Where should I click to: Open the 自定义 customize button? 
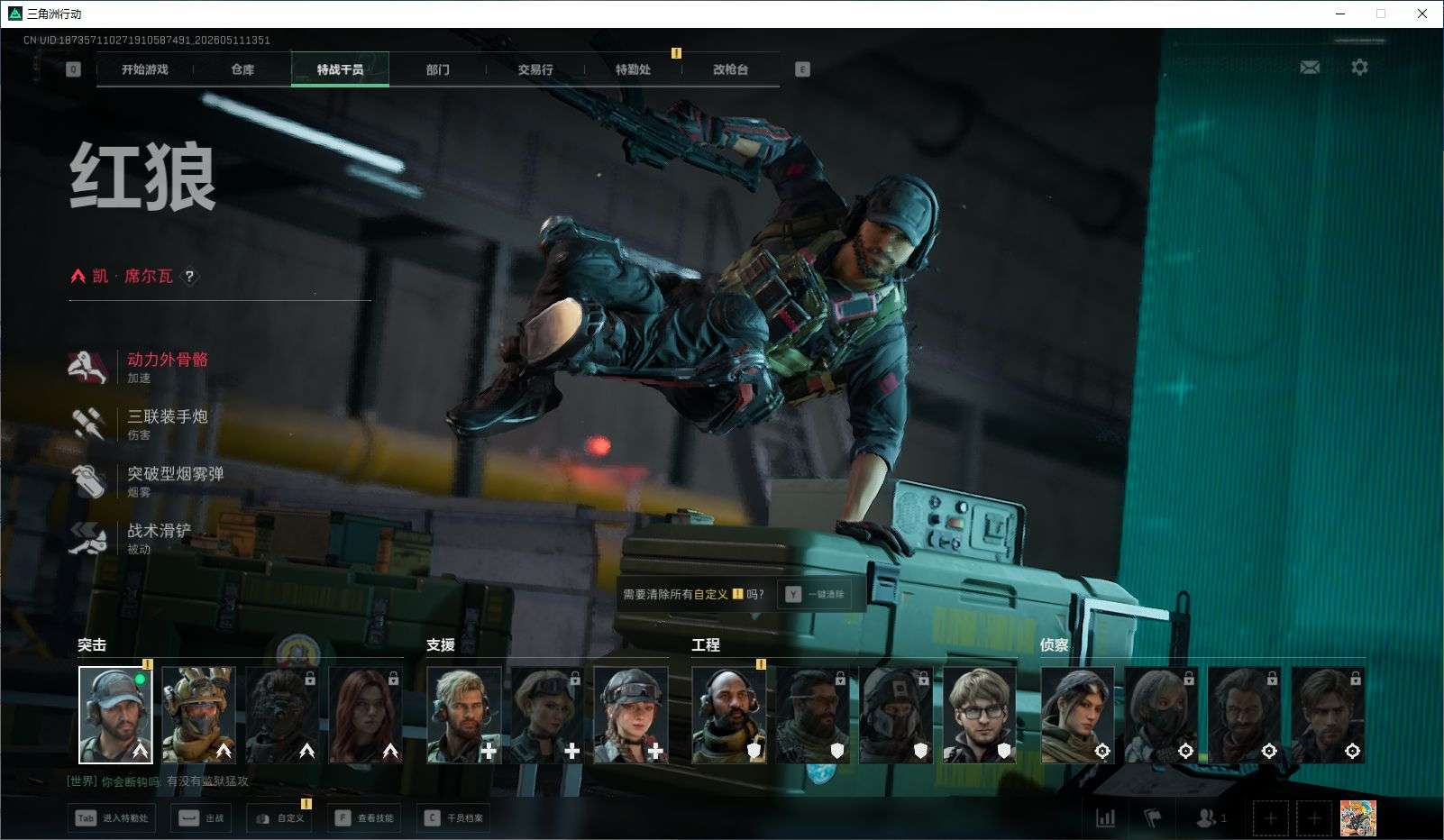[279, 818]
